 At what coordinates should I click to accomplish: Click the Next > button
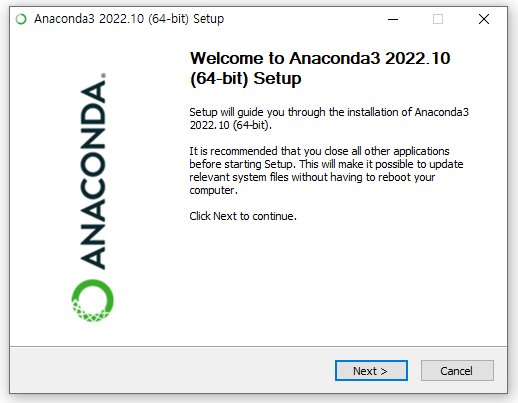coord(371,370)
